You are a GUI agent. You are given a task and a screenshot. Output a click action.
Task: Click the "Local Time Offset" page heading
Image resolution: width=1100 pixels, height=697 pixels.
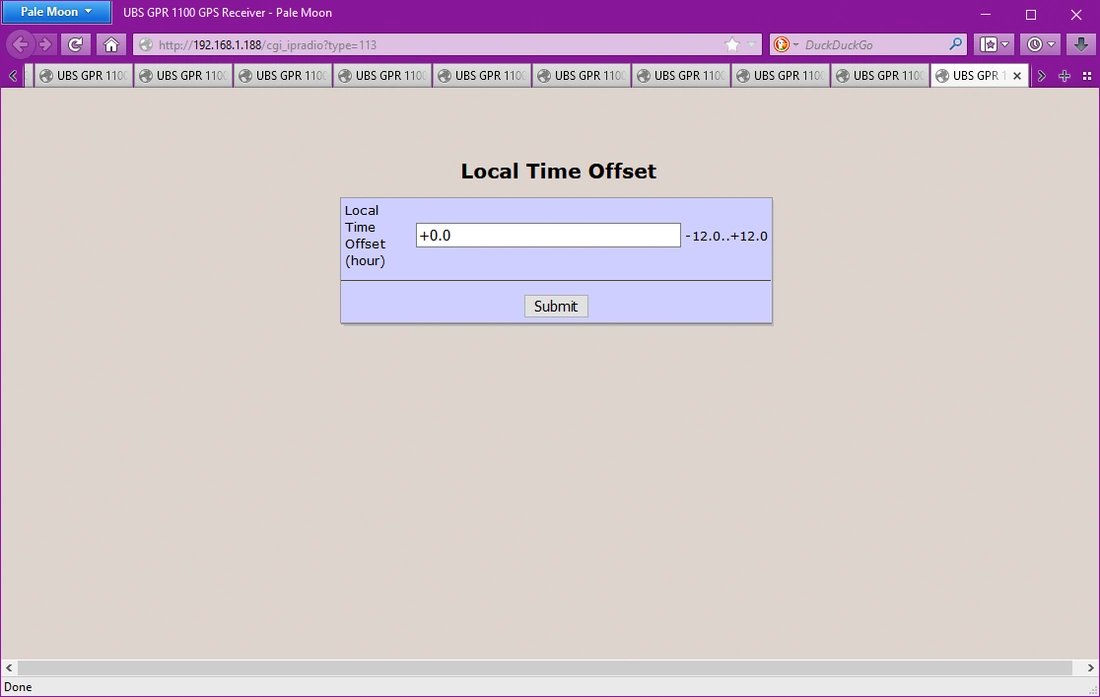pyautogui.click(x=558, y=171)
